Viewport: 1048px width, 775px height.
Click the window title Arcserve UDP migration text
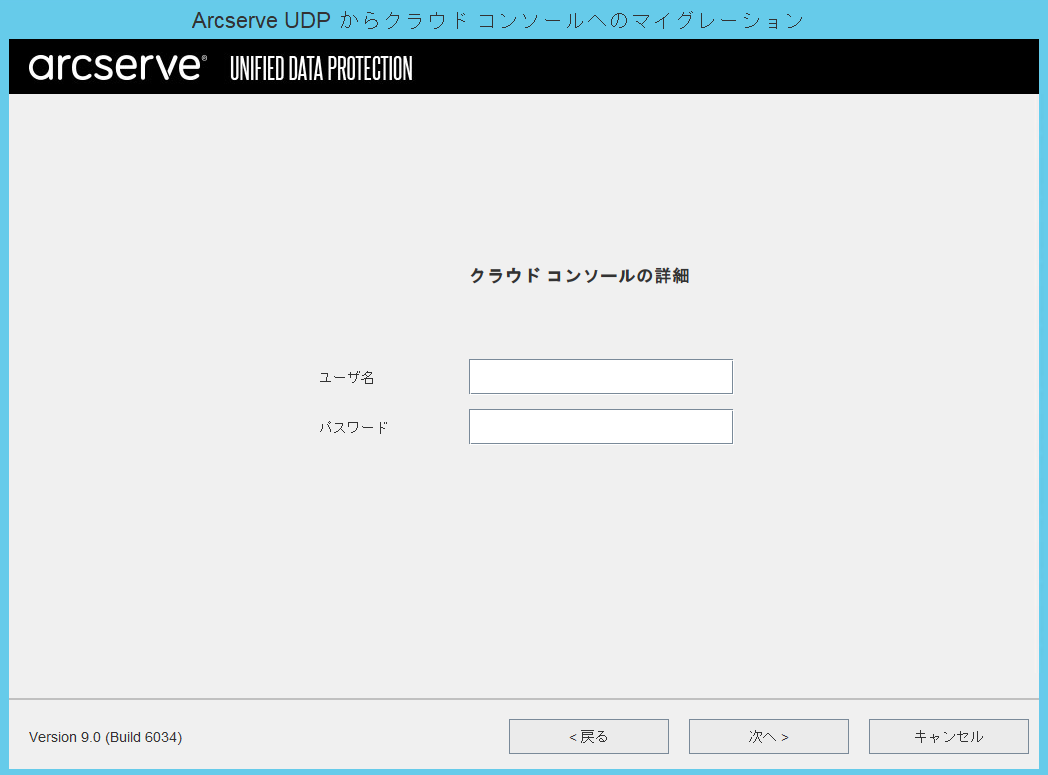click(x=498, y=20)
